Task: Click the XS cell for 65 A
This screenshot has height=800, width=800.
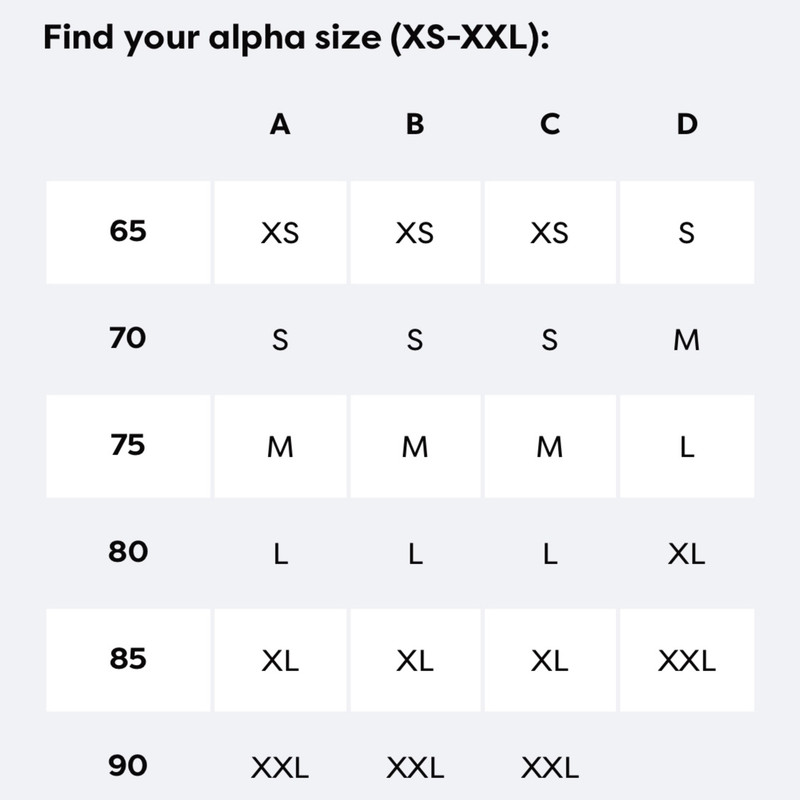Action: pyautogui.click(x=280, y=233)
